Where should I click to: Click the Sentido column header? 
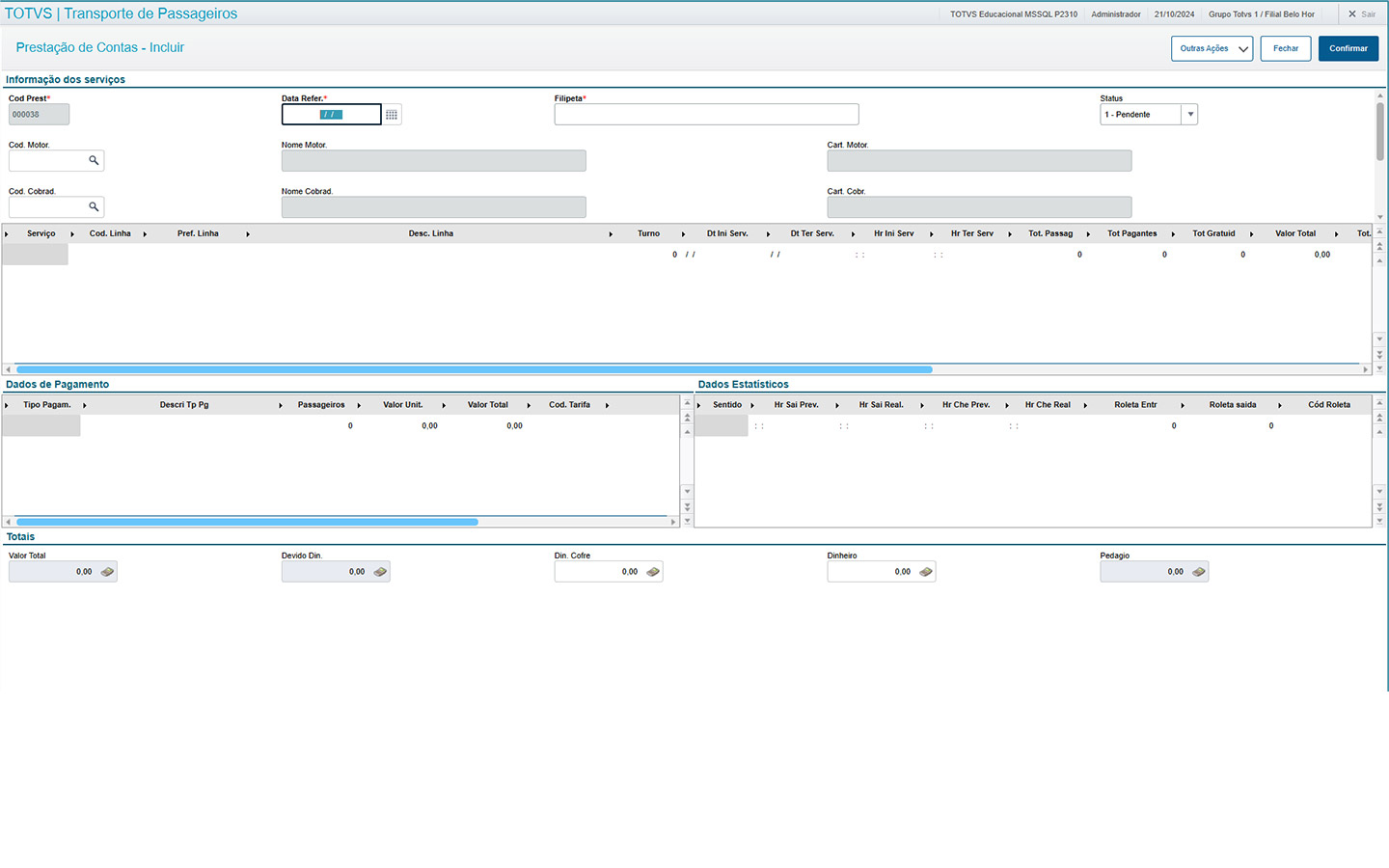727,405
